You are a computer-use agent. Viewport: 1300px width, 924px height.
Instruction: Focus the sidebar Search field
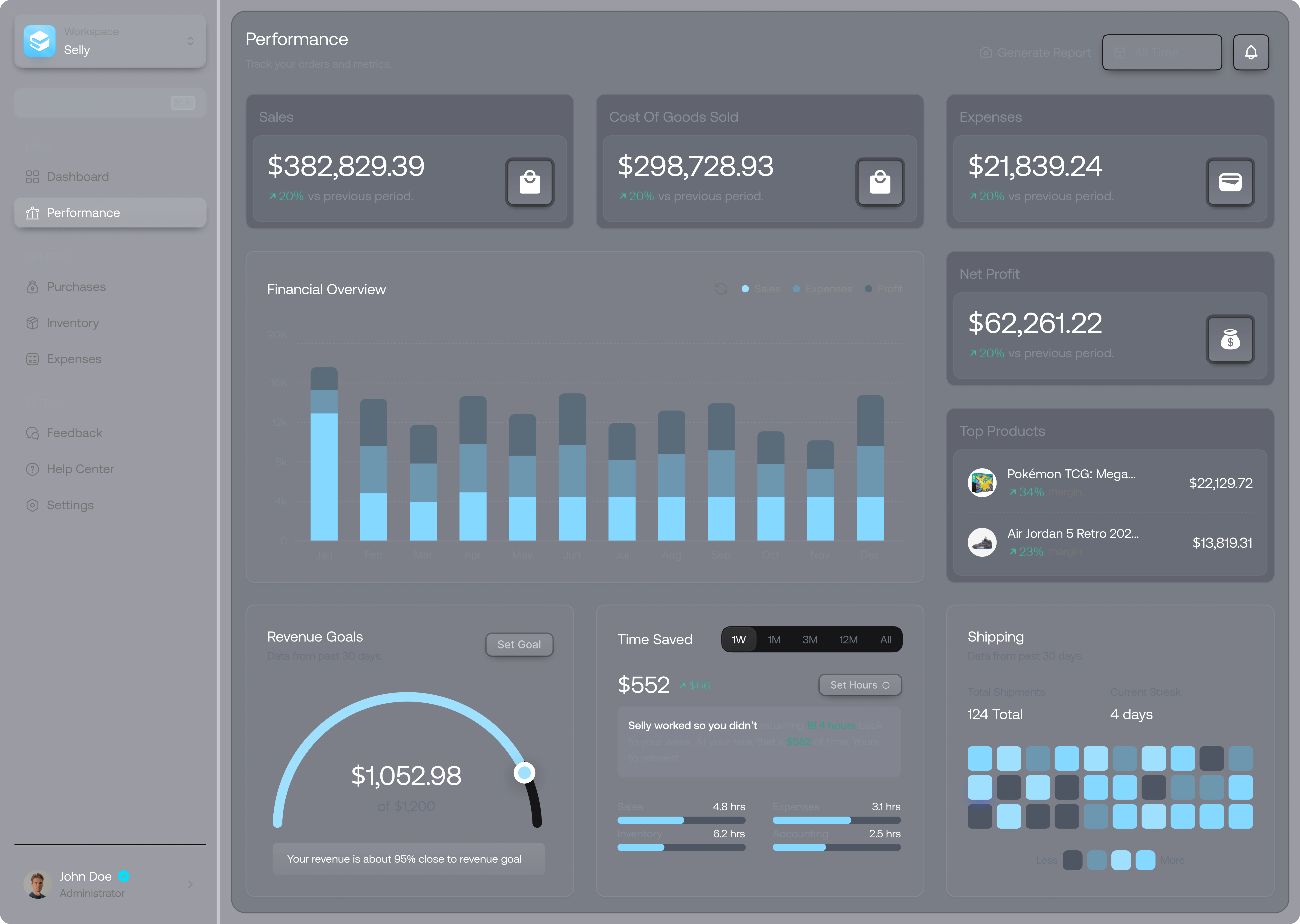110,103
